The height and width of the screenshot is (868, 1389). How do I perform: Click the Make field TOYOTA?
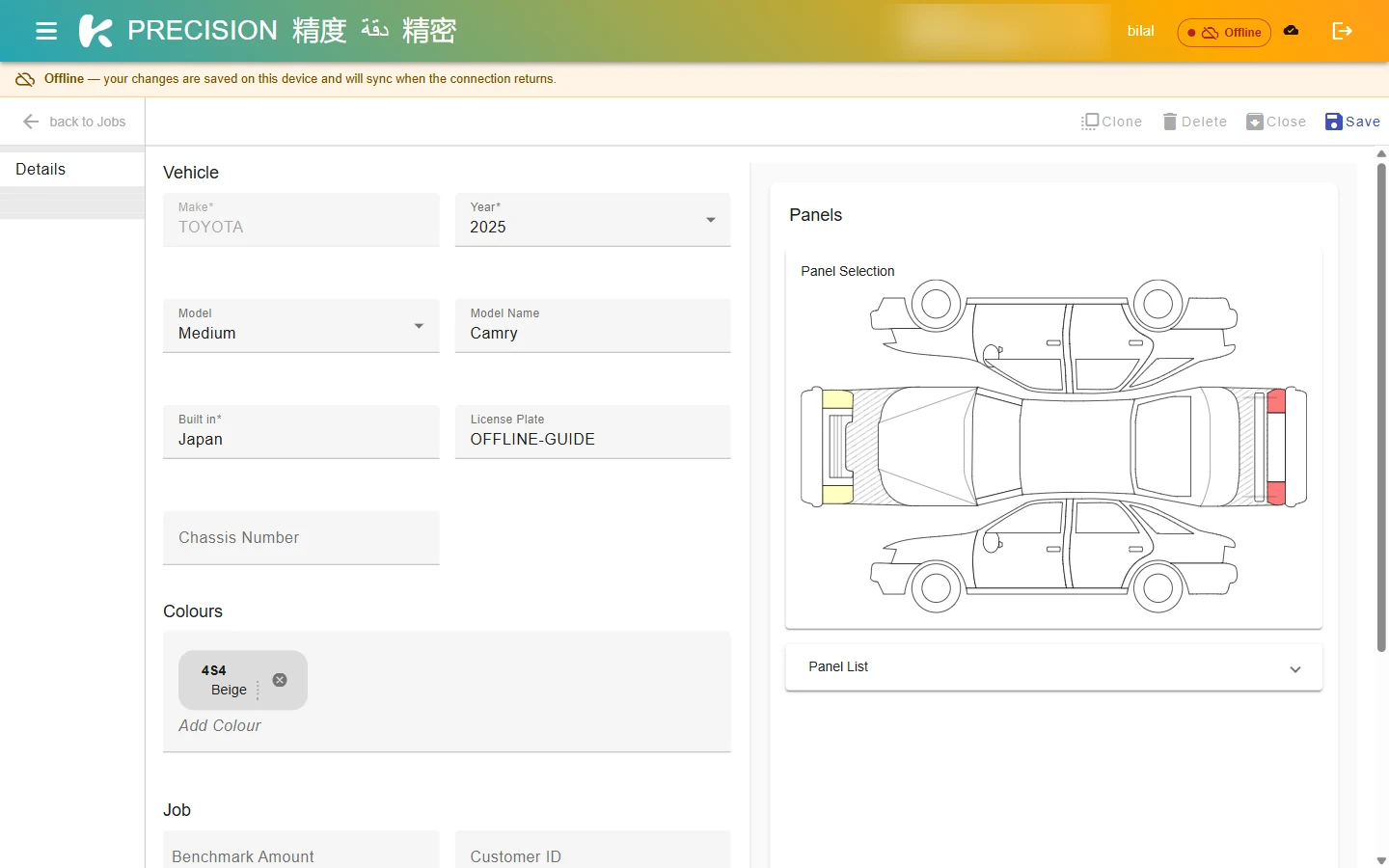point(301,220)
